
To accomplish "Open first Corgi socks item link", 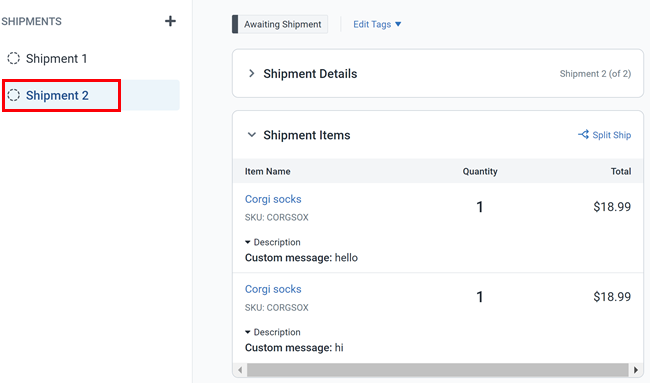I will click(x=273, y=199).
